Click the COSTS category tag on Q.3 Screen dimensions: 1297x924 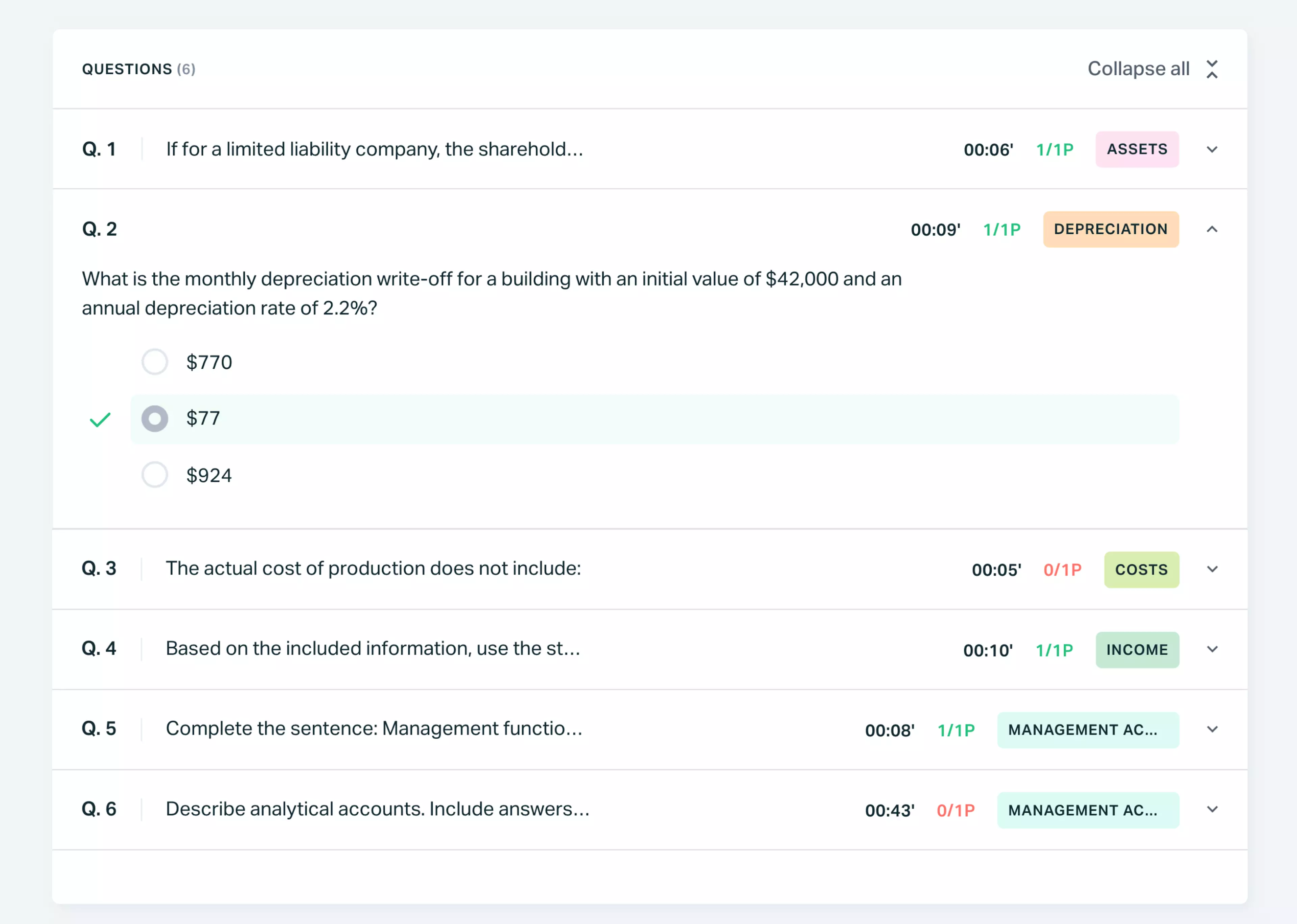pyautogui.click(x=1142, y=569)
